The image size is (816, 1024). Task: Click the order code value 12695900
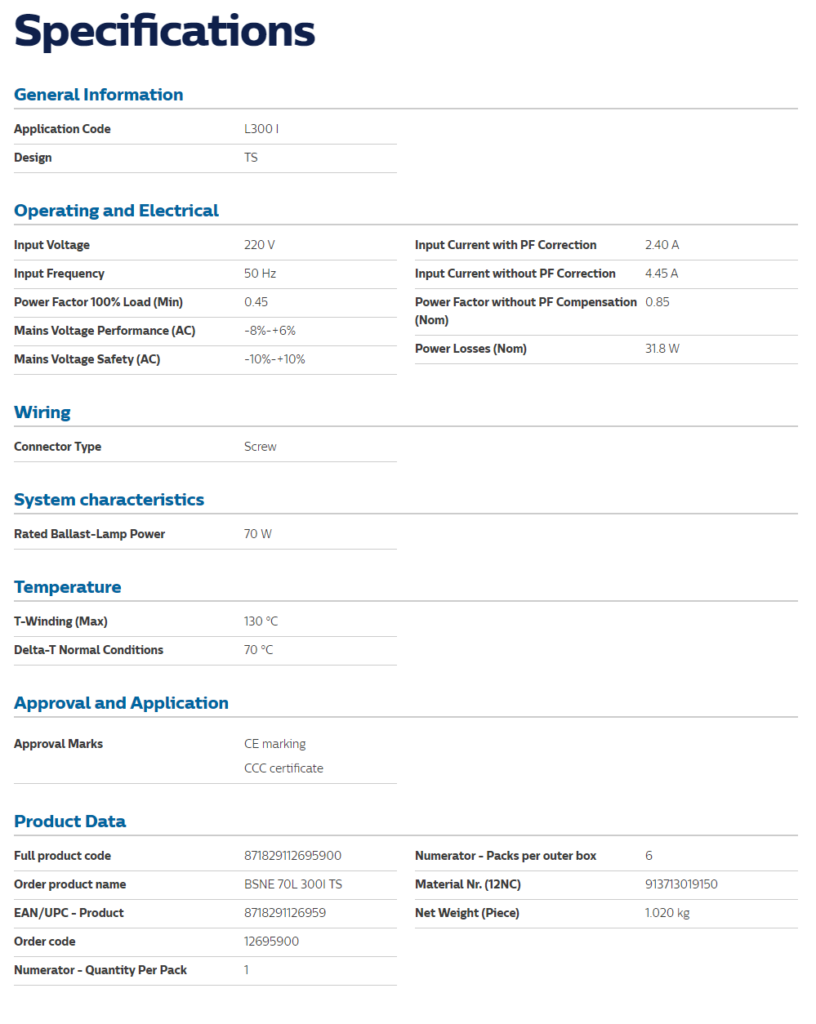point(271,942)
